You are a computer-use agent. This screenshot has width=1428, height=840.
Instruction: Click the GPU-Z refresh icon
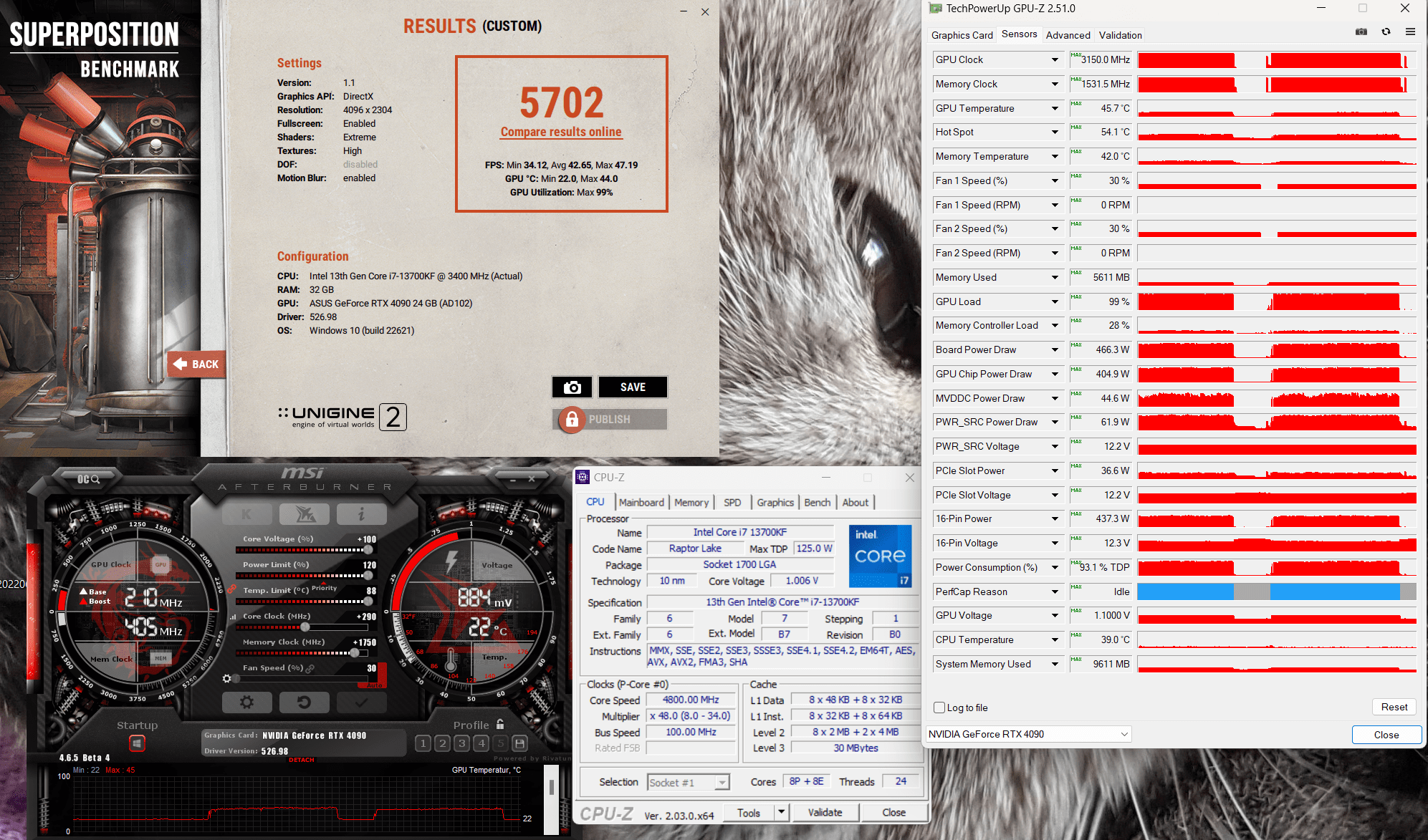click(1386, 32)
